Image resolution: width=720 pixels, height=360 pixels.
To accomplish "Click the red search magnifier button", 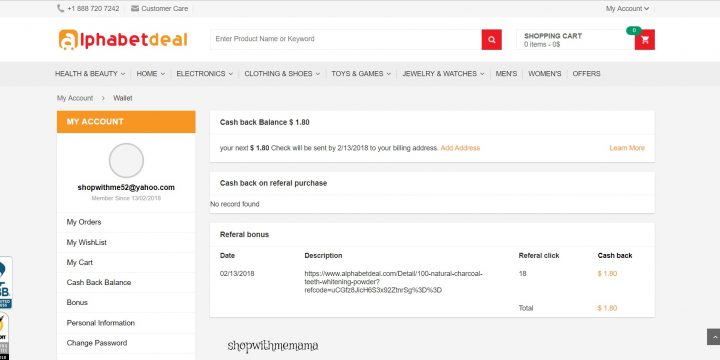I will [x=491, y=39].
